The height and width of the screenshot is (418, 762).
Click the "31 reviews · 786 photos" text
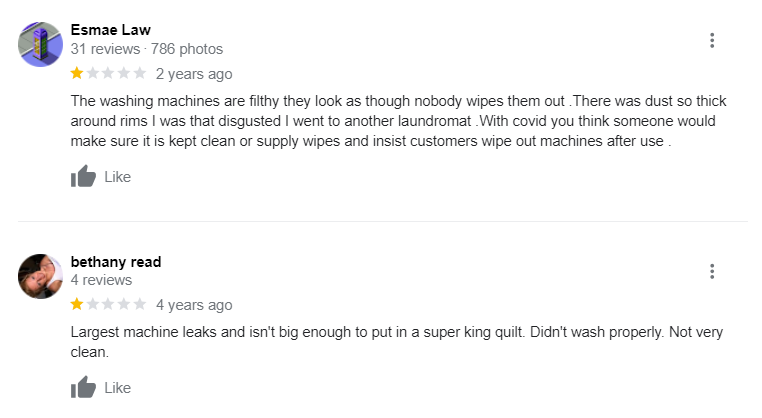147,49
